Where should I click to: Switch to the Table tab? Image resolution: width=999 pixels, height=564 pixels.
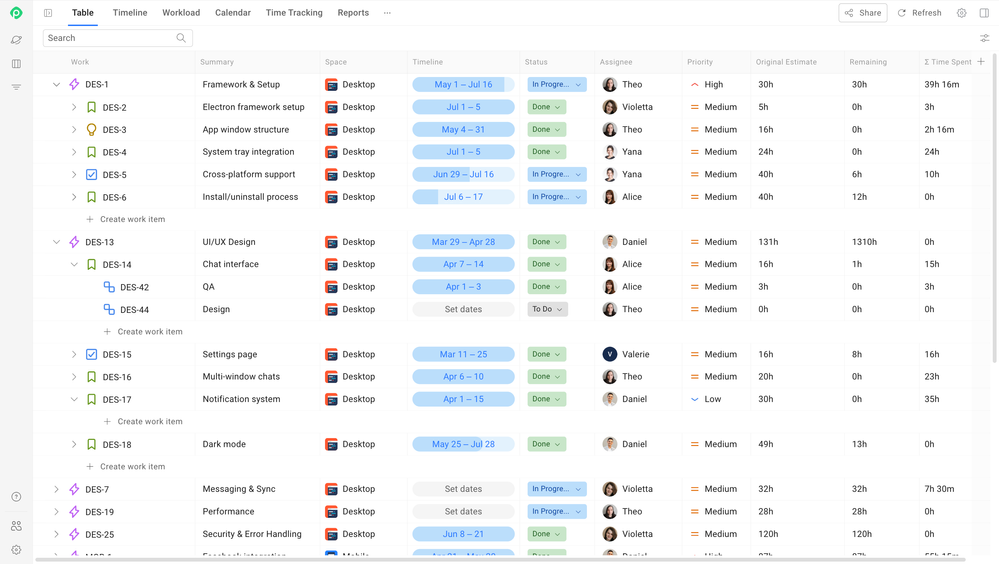(x=83, y=13)
